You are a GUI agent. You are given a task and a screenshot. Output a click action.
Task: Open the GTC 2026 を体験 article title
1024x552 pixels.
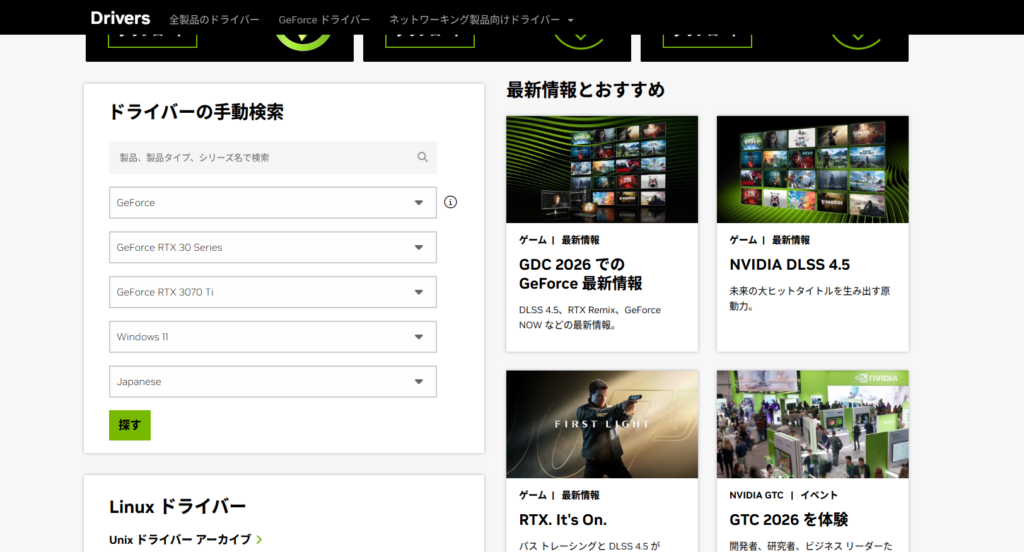pyautogui.click(x=788, y=520)
